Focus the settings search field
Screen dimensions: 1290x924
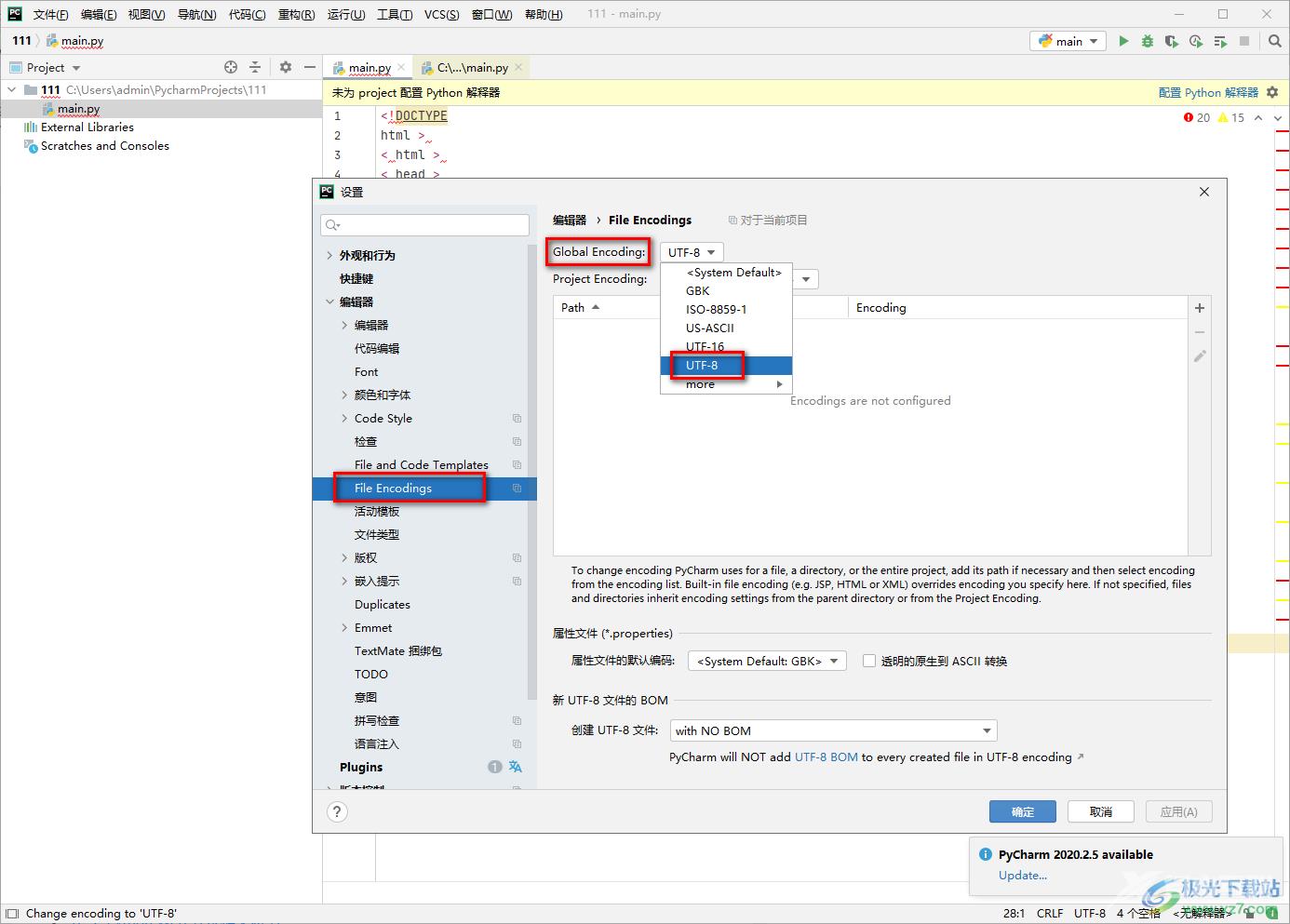424,225
